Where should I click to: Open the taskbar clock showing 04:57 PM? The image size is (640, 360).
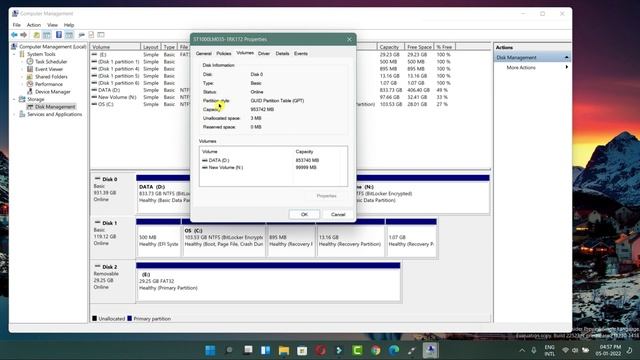[x=609, y=350]
